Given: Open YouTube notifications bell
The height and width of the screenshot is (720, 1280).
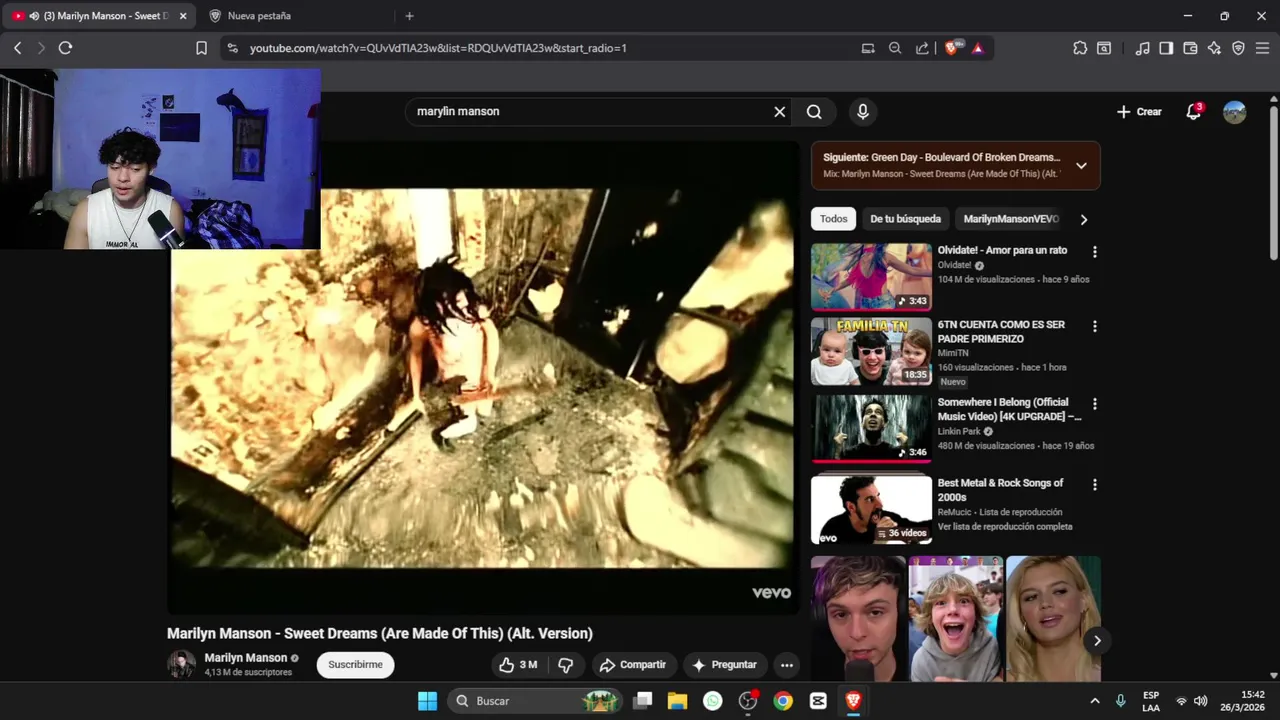Looking at the screenshot, I should tap(1193, 112).
